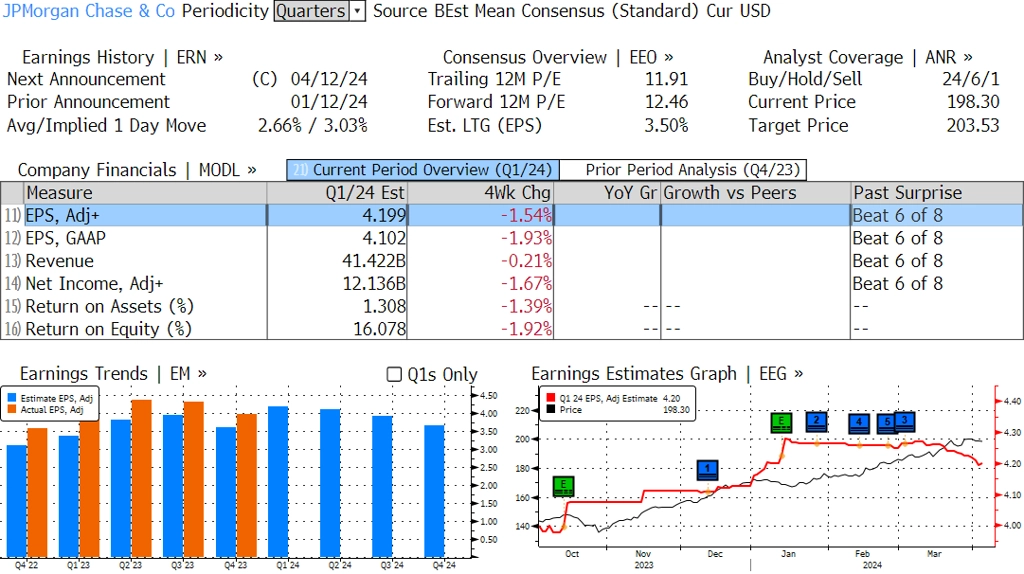The height and width of the screenshot is (574, 1024).
Task: Click the Q1/24 Est column header
Action: click(337, 193)
